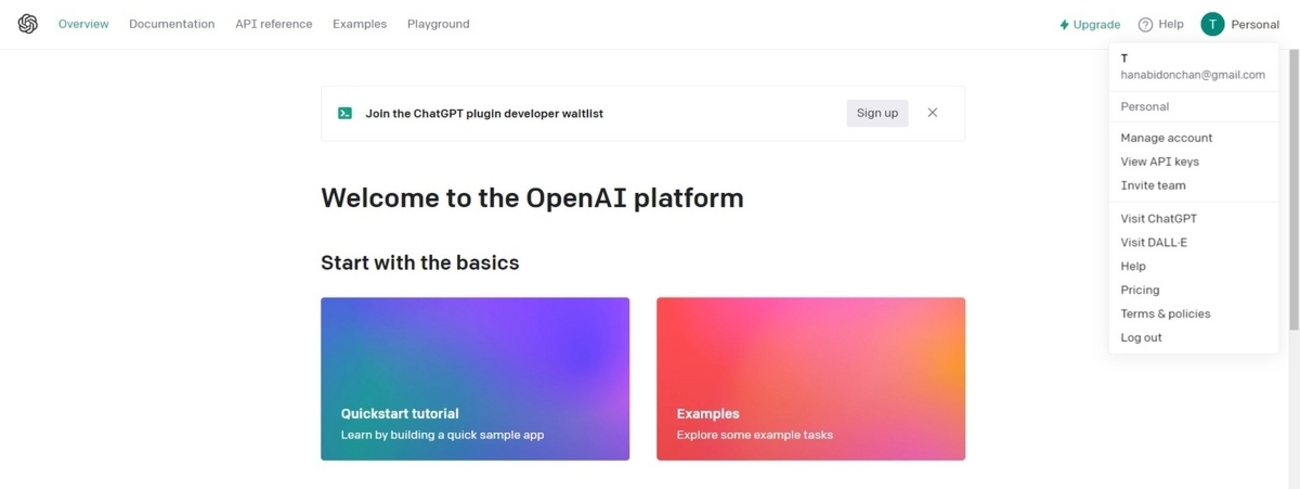The width and height of the screenshot is (1300, 489).
Task: Click the green T profile avatar
Action: 1212,24
